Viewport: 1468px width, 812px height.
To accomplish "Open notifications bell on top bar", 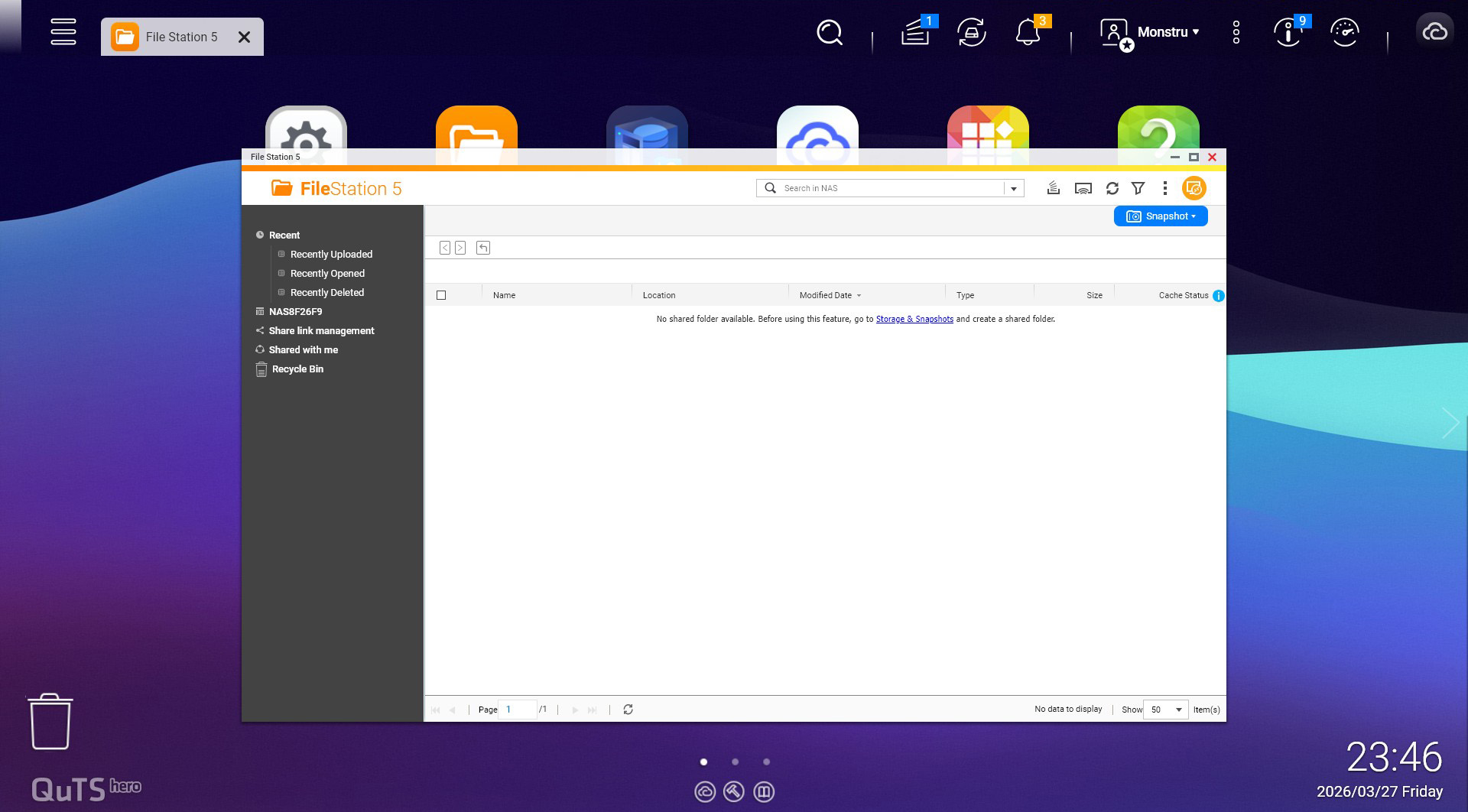I will tap(1028, 32).
